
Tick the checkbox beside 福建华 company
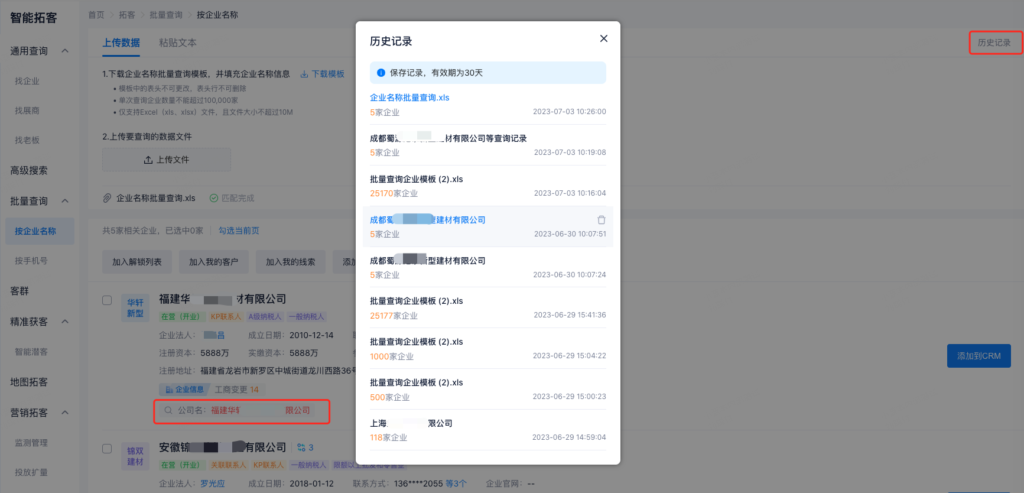(107, 299)
